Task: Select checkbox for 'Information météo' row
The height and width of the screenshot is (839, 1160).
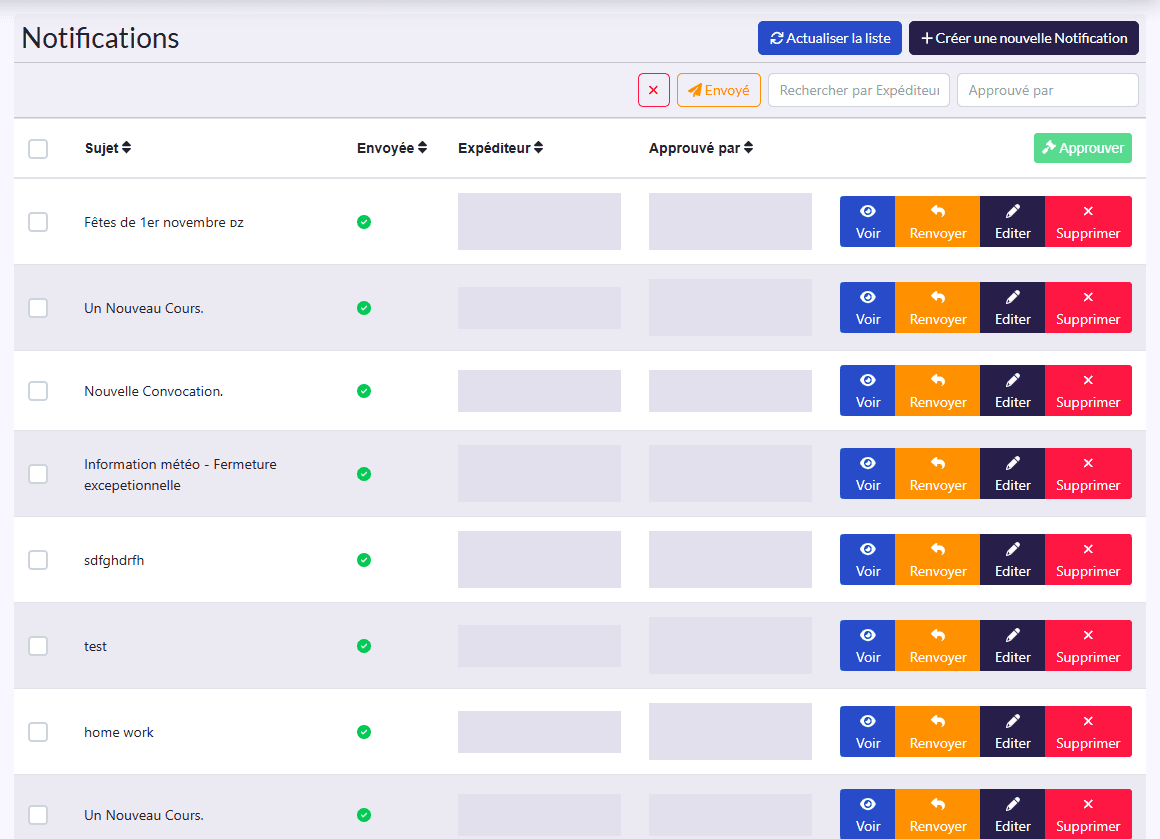Action: click(38, 474)
